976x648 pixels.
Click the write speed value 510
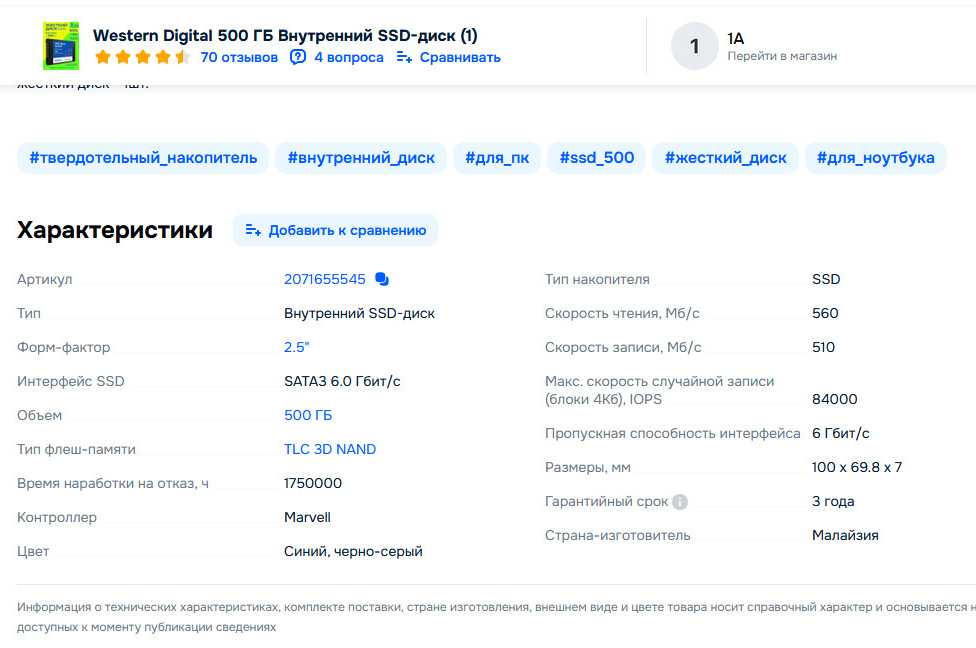[x=824, y=347]
